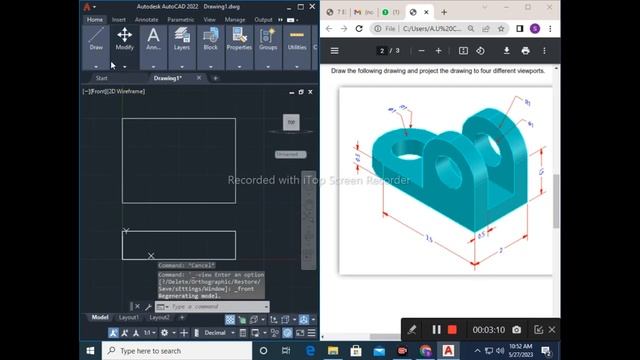This screenshot has width=640, height=360.
Task: Click the command line close X icon
Action: [x=138, y=306]
